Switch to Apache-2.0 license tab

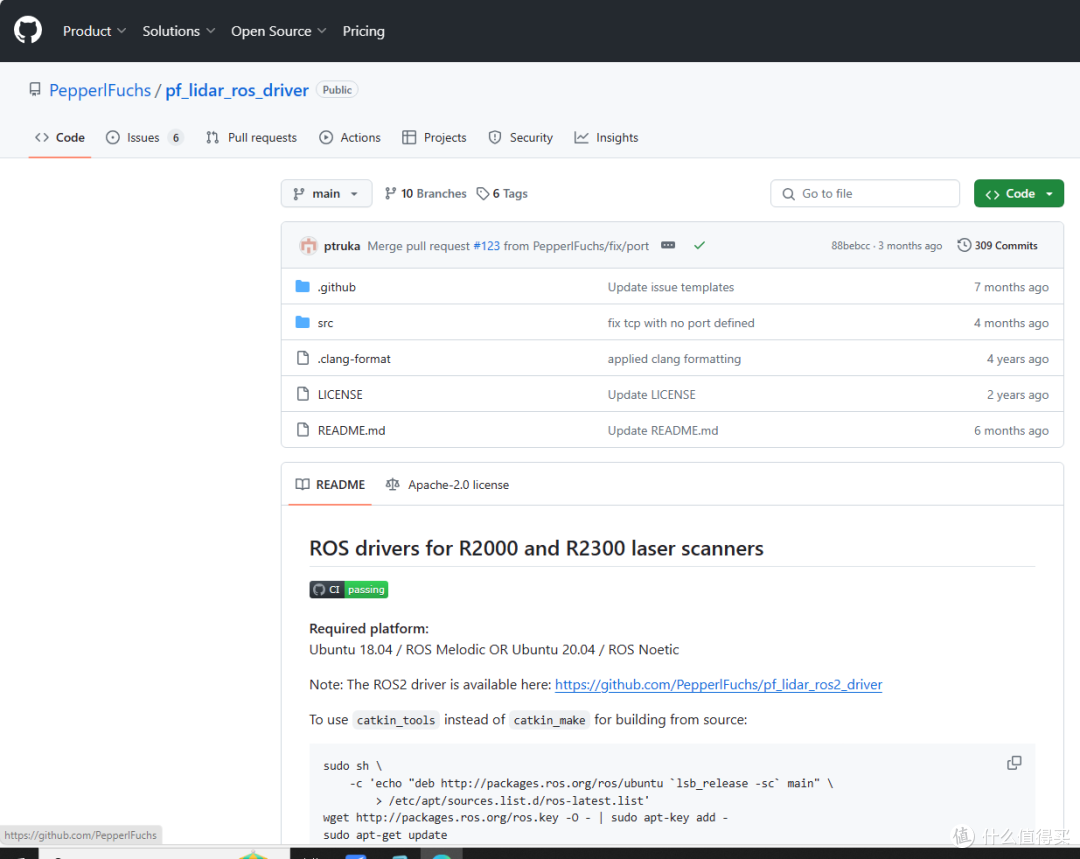448,484
